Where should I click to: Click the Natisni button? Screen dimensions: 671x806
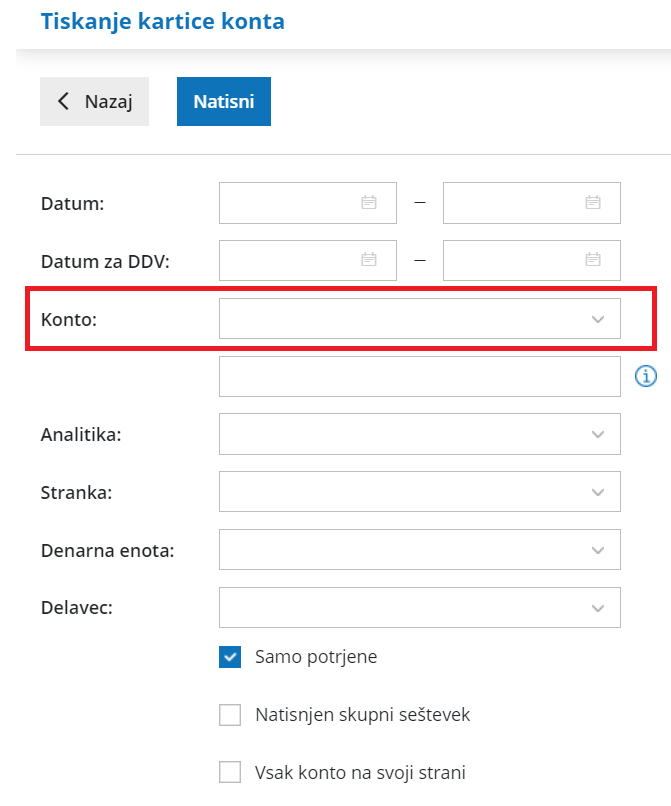pyautogui.click(x=224, y=101)
